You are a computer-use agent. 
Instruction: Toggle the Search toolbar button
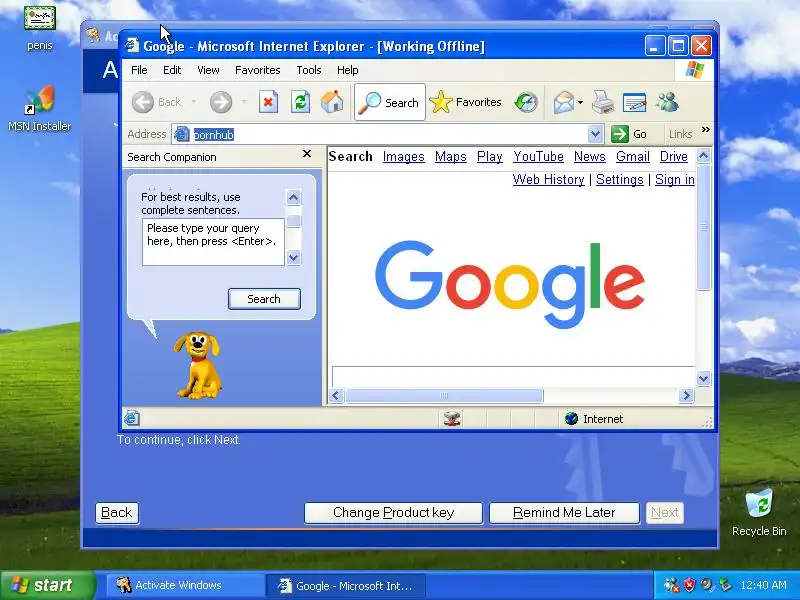pos(390,103)
